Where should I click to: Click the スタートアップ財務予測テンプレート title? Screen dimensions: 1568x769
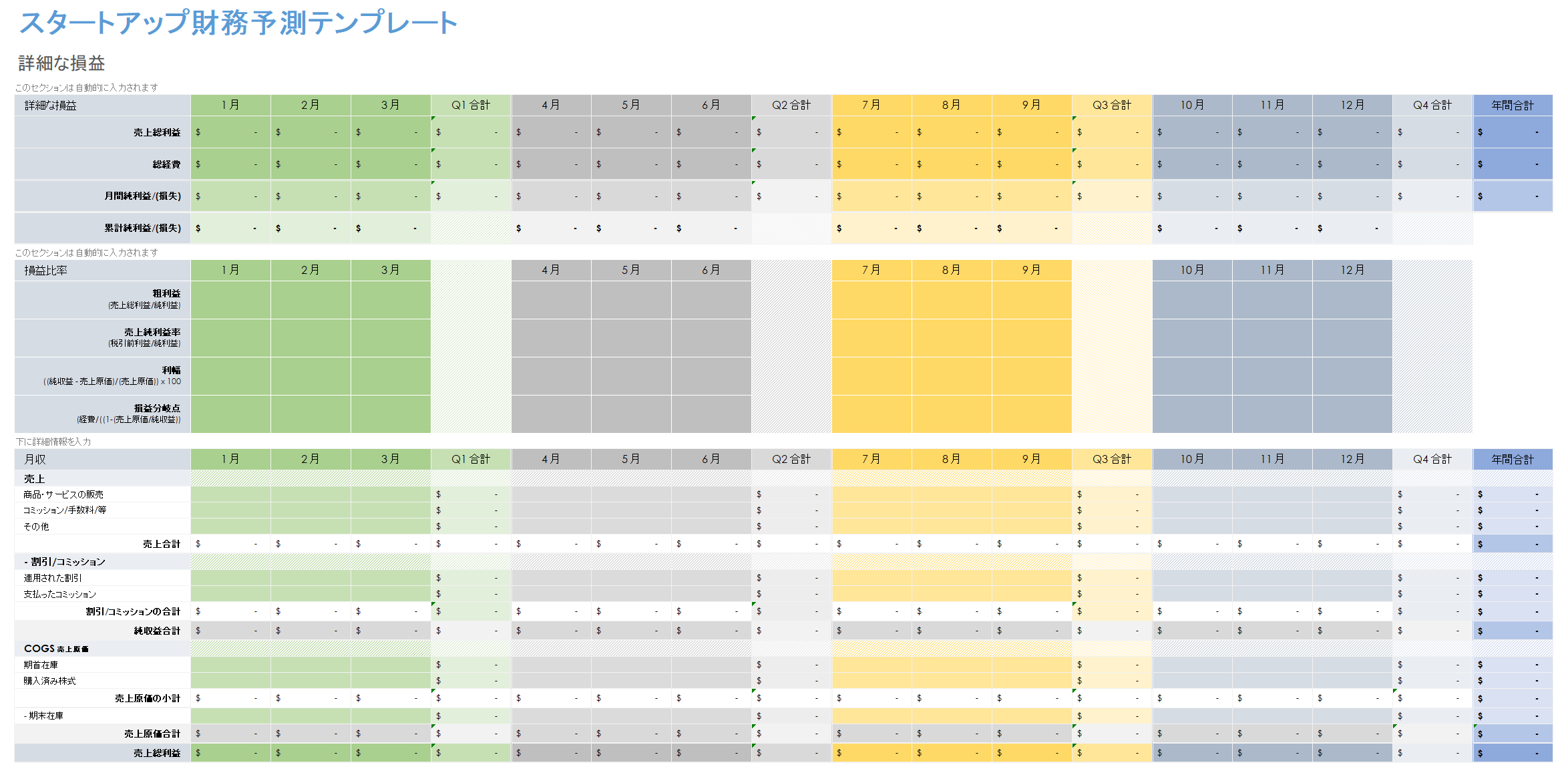point(238,23)
